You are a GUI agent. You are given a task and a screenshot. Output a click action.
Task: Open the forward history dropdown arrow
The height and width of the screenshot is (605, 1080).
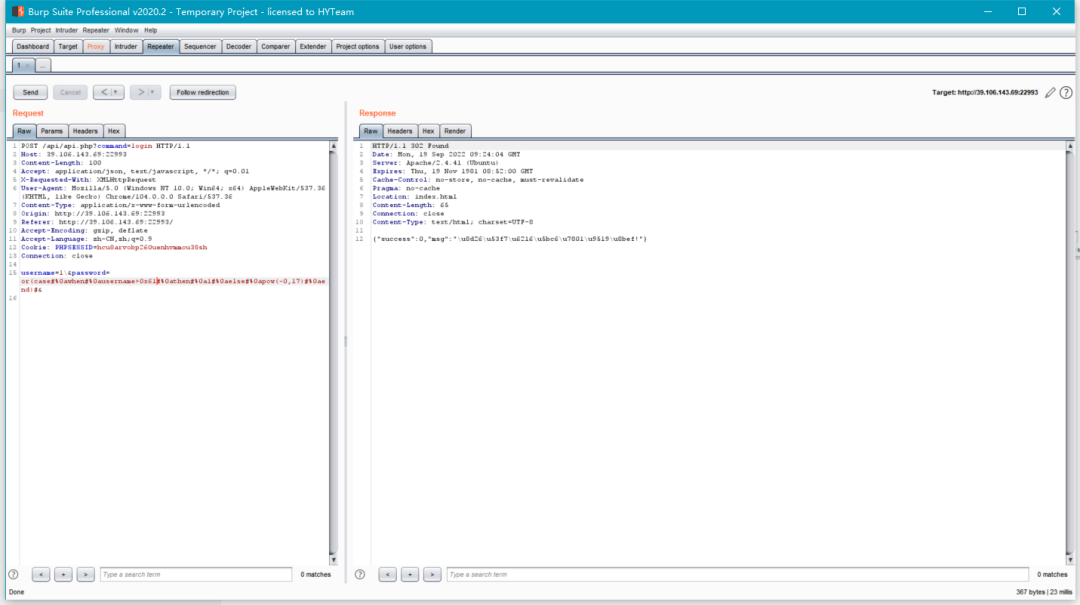(x=153, y=92)
